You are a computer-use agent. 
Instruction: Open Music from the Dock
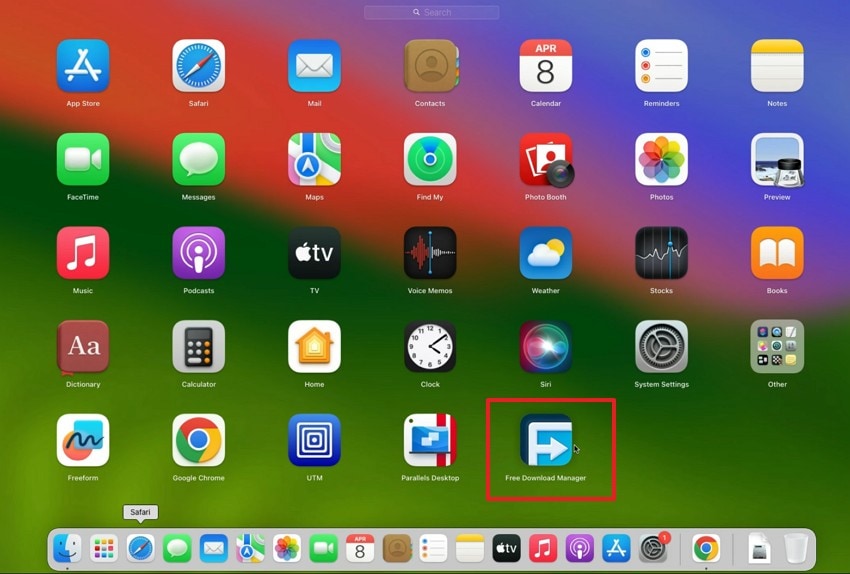[543, 549]
